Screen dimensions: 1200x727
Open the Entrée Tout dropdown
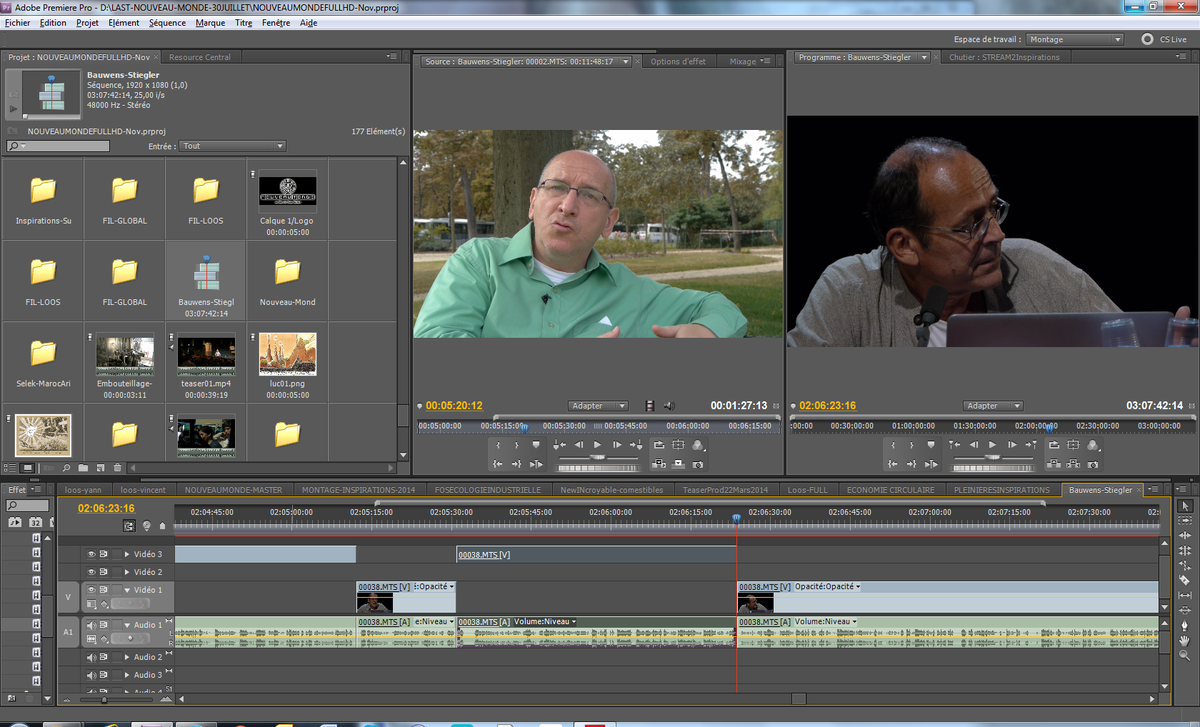pos(232,146)
